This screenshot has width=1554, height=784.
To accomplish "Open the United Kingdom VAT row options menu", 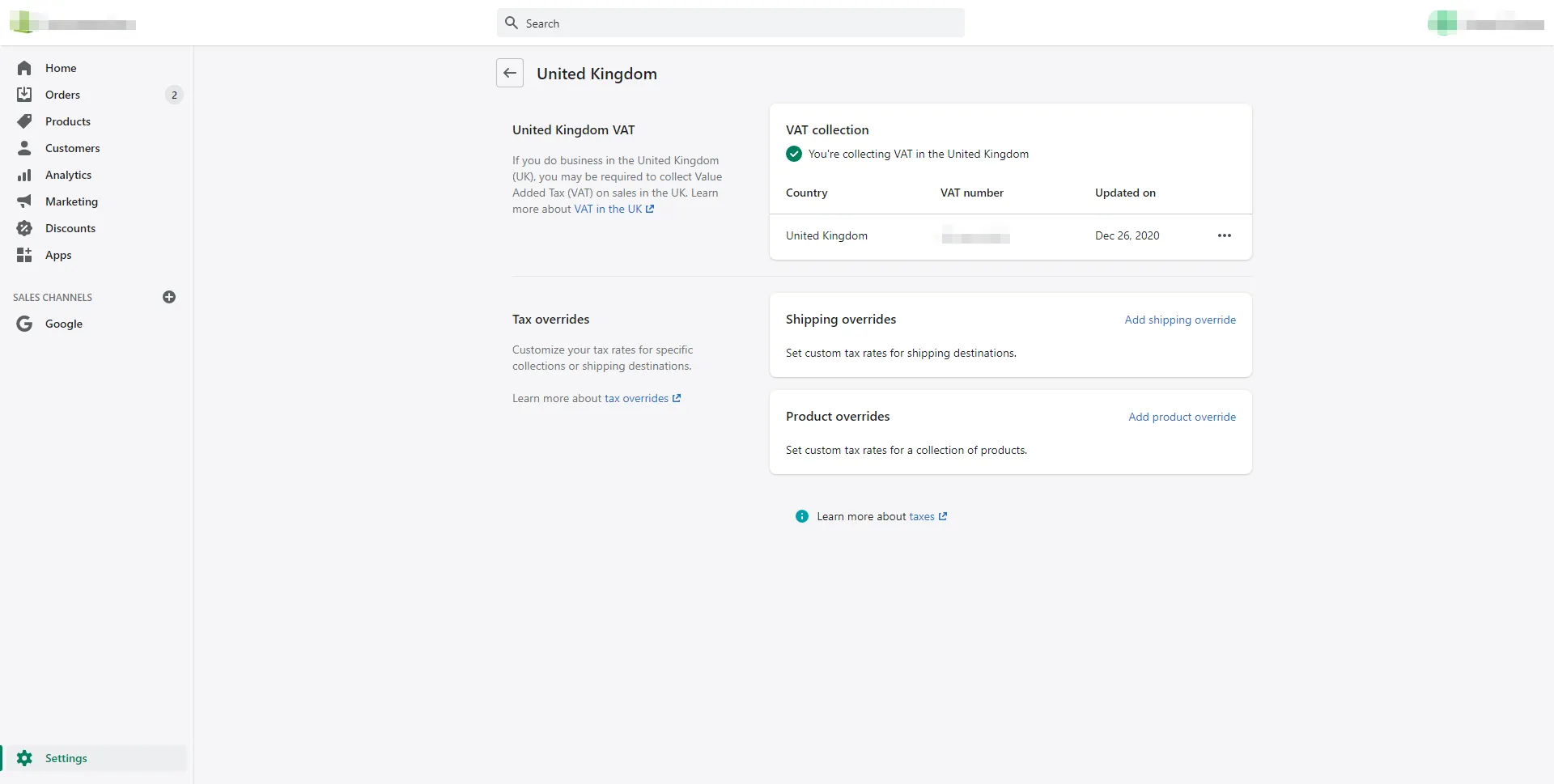I will [1224, 235].
